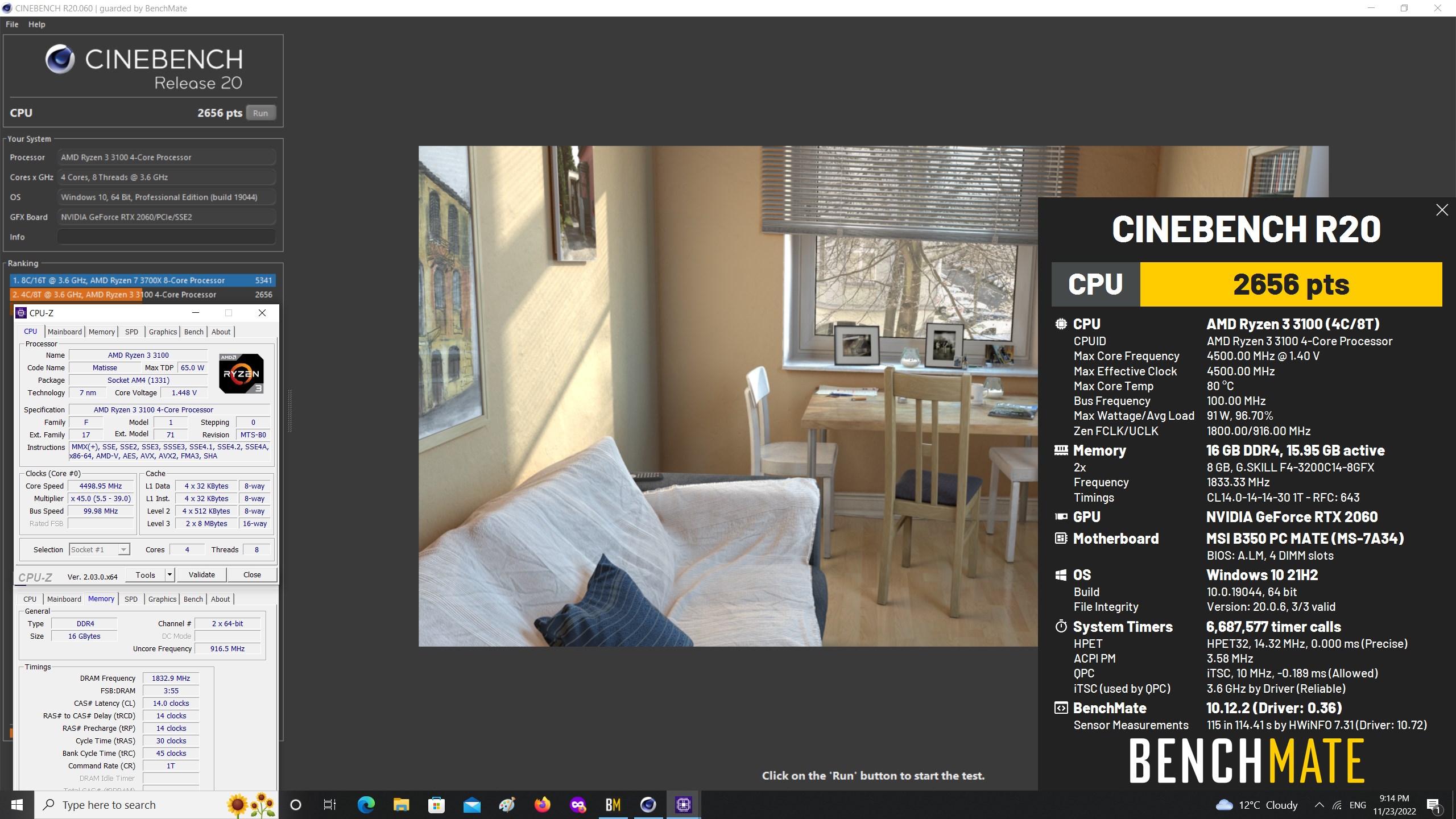Click the CPU-Z title bar icon
Screen dimensions: 1456x819
[21, 313]
